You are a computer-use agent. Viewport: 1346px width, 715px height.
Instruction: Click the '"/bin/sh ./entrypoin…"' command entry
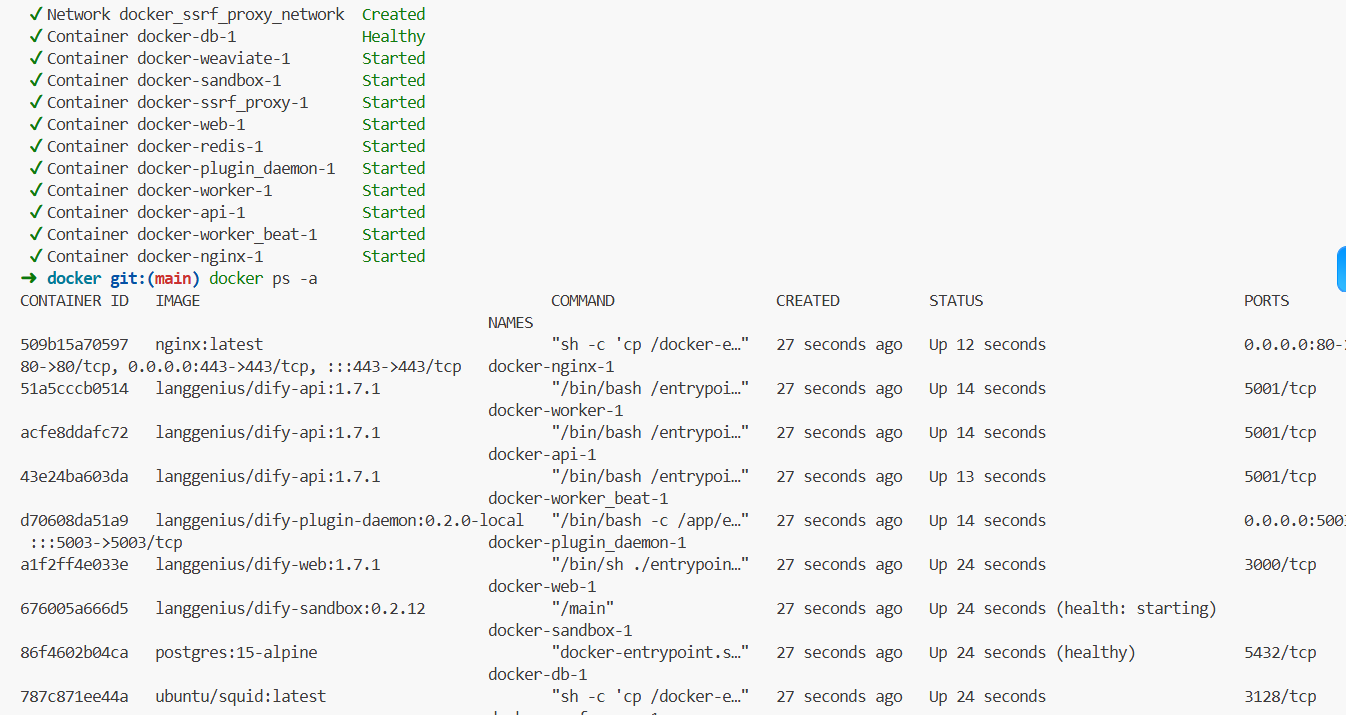click(x=650, y=565)
